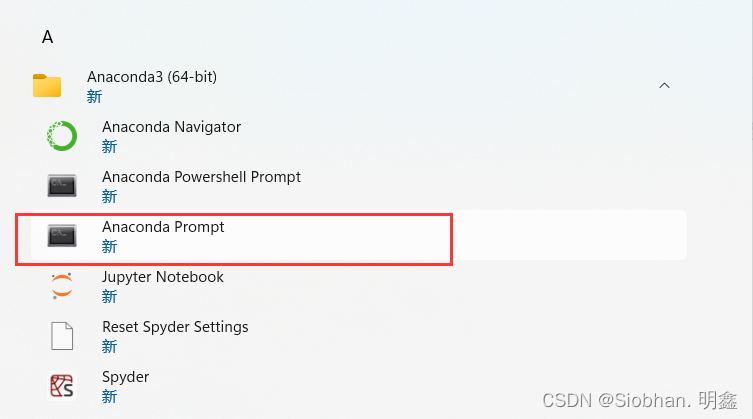Open the Anaconda Navigator text entry
Image resolution: width=753 pixels, height=419 pixels.
click(x=171, y=127)
